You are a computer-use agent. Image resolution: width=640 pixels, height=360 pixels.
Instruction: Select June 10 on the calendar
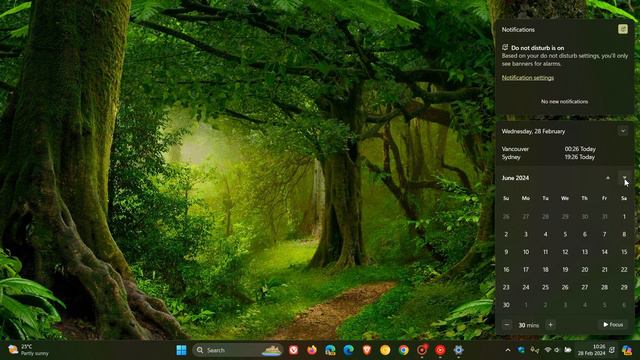(526, 252)
